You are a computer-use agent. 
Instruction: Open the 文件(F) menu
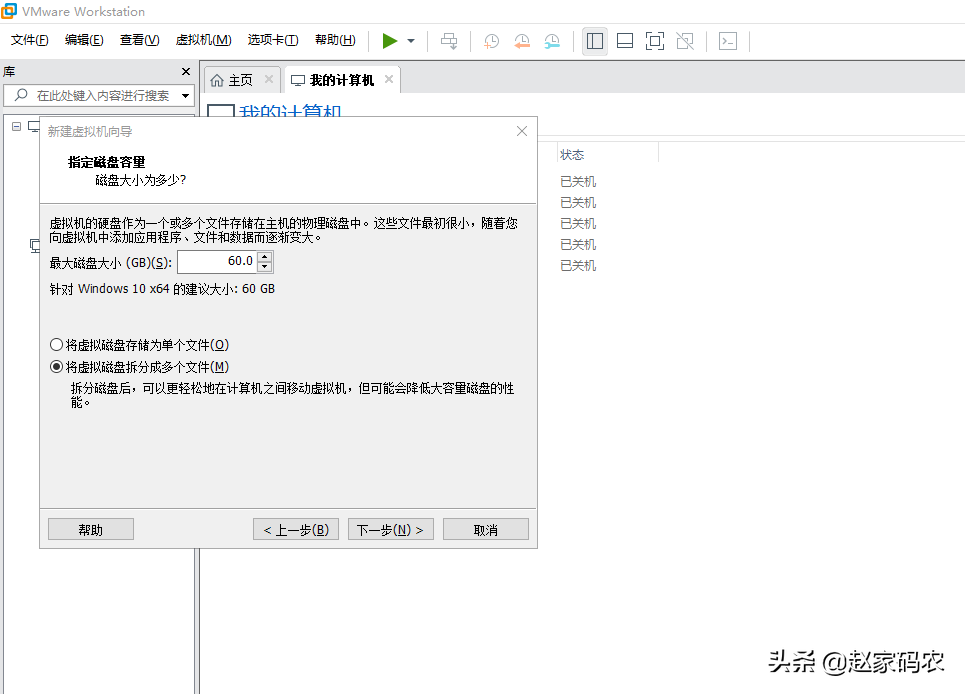30,40
